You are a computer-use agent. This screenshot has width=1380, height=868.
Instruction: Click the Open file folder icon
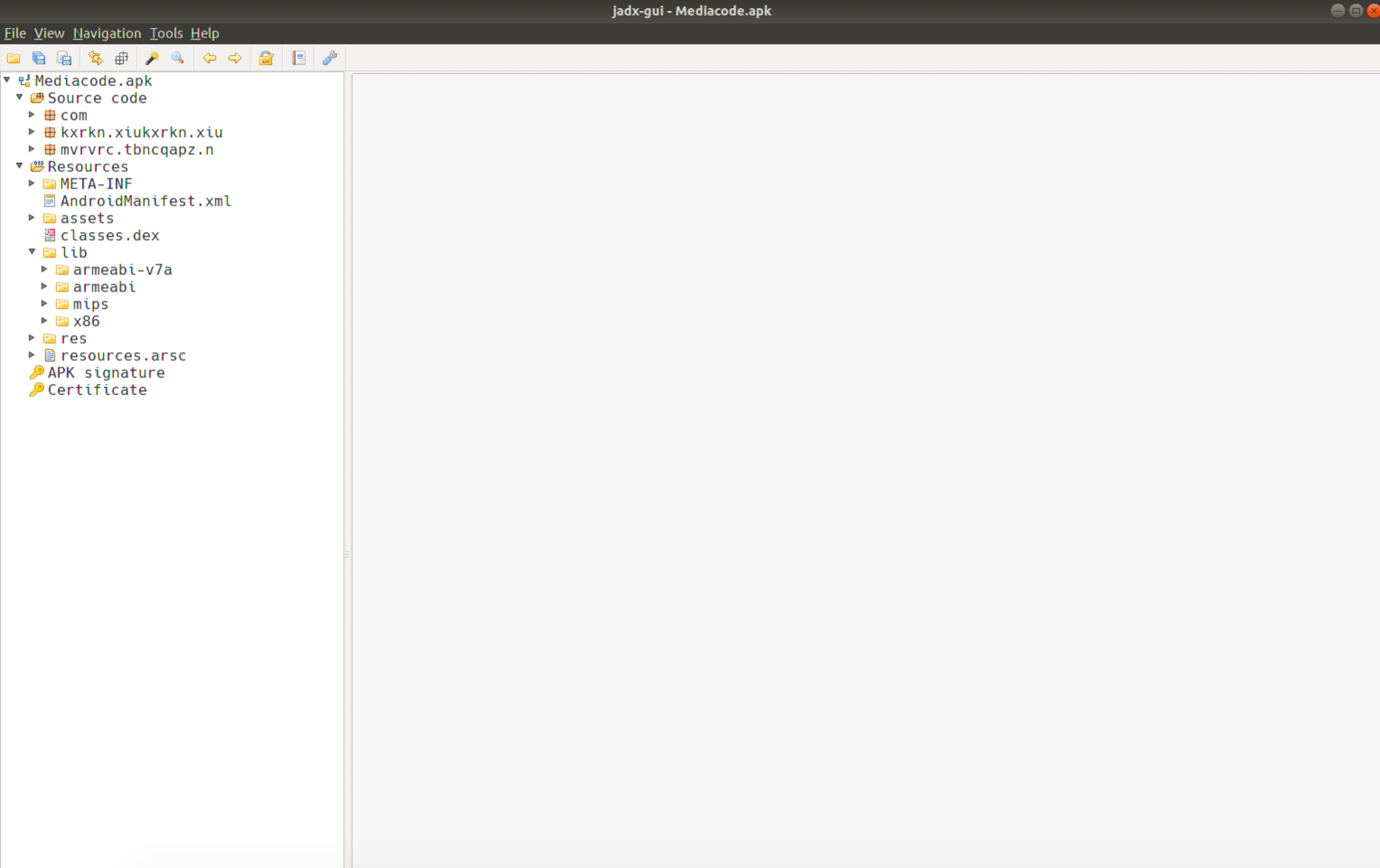pyautogui.click(x=13, y=58)
